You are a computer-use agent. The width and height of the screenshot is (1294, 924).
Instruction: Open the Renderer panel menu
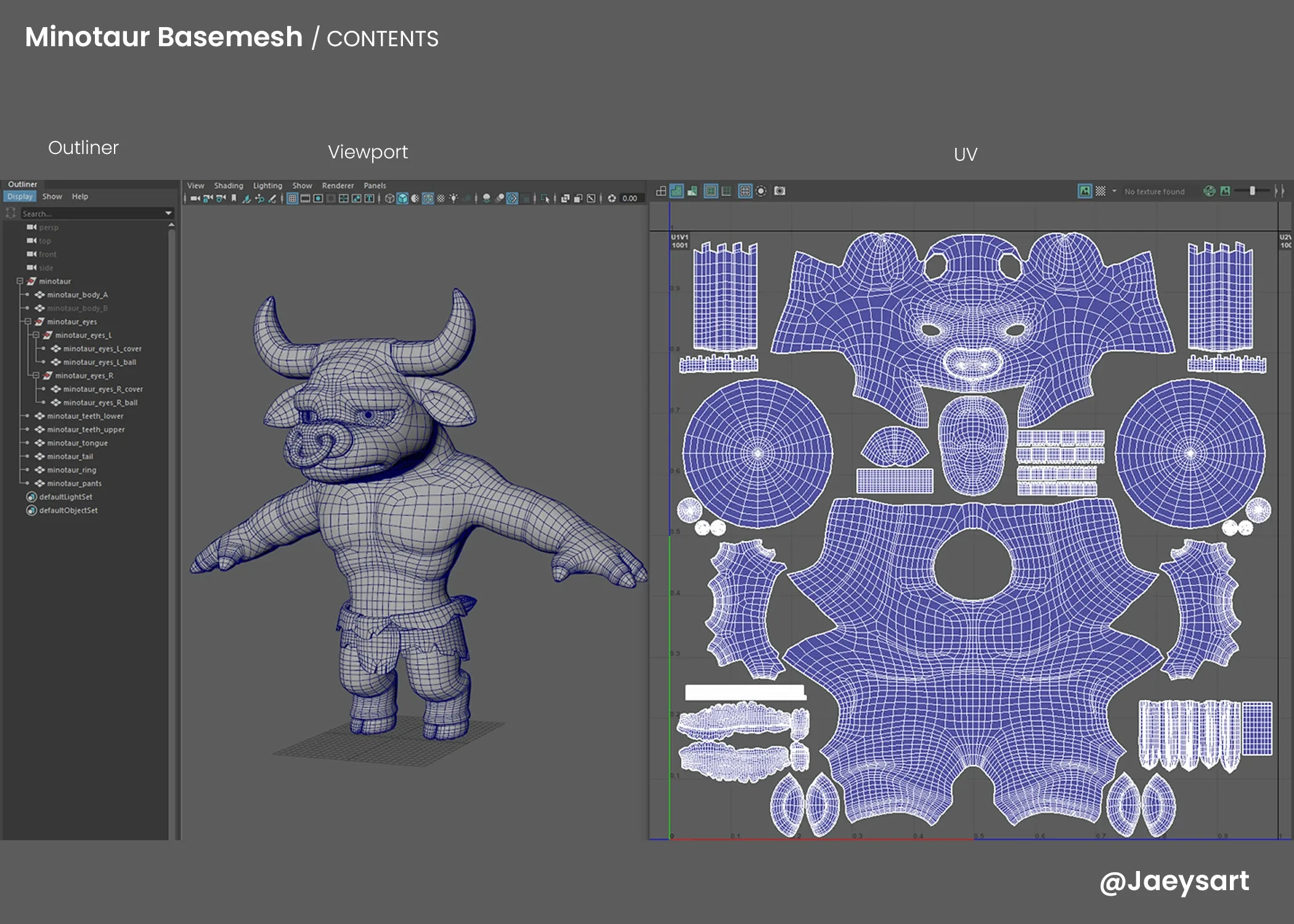click(338, 185)
